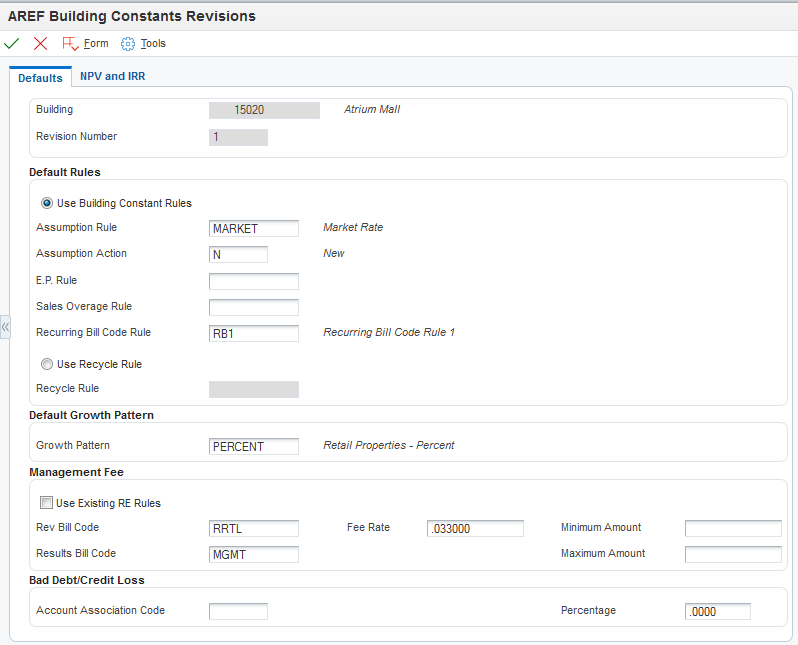
Task: Click the Fee Rate label
Action: (368, 527)
